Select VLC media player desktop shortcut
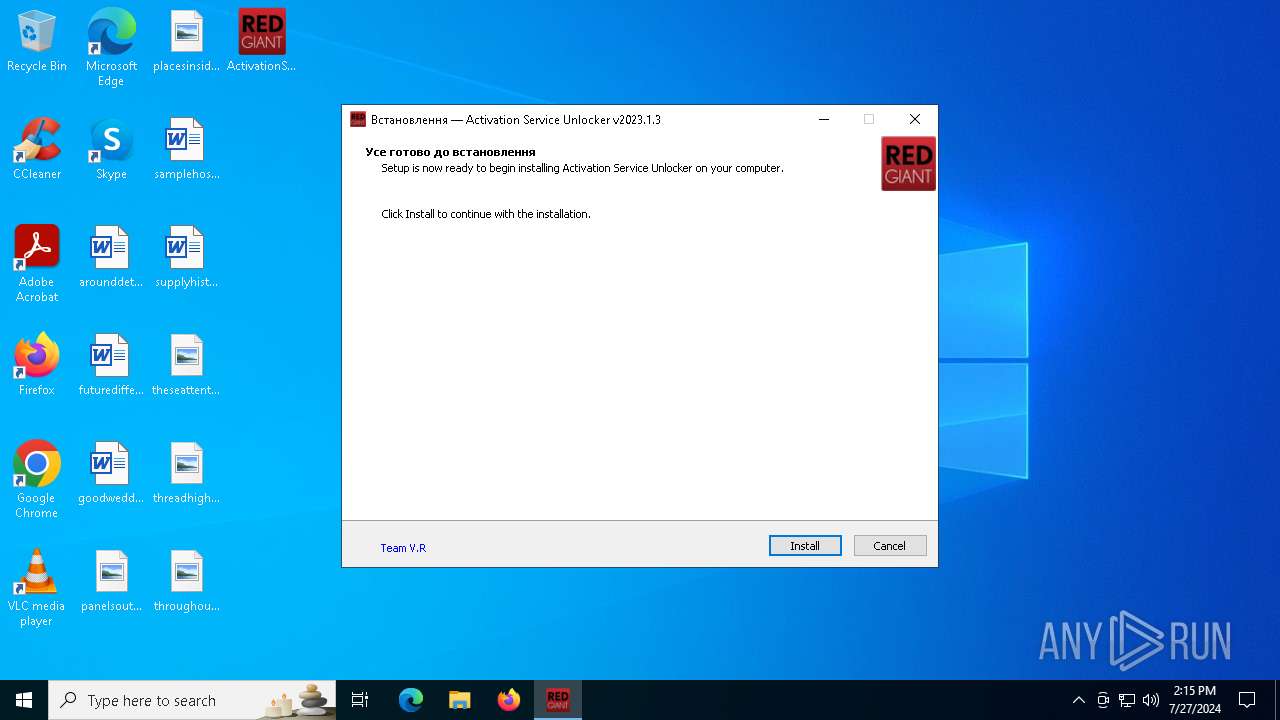Viewport: 1280px width, 720px height. pyautogui.click(x=37, y=588)
